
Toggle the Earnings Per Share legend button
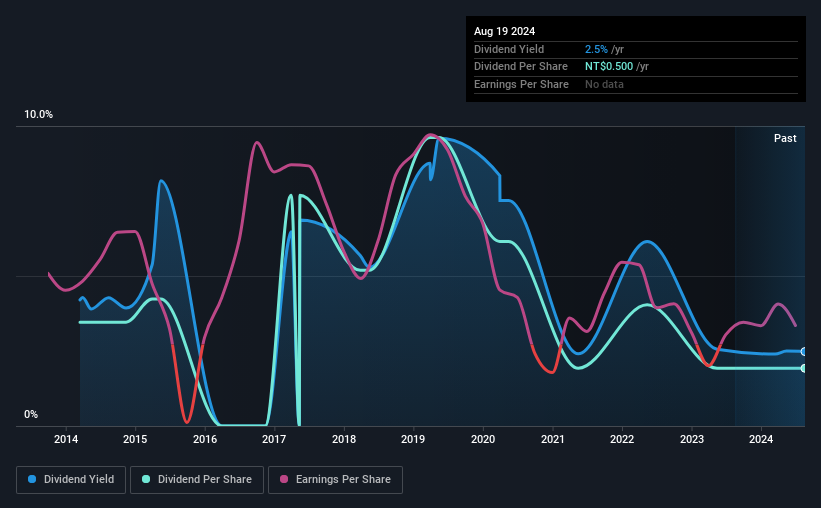point(335,480)
